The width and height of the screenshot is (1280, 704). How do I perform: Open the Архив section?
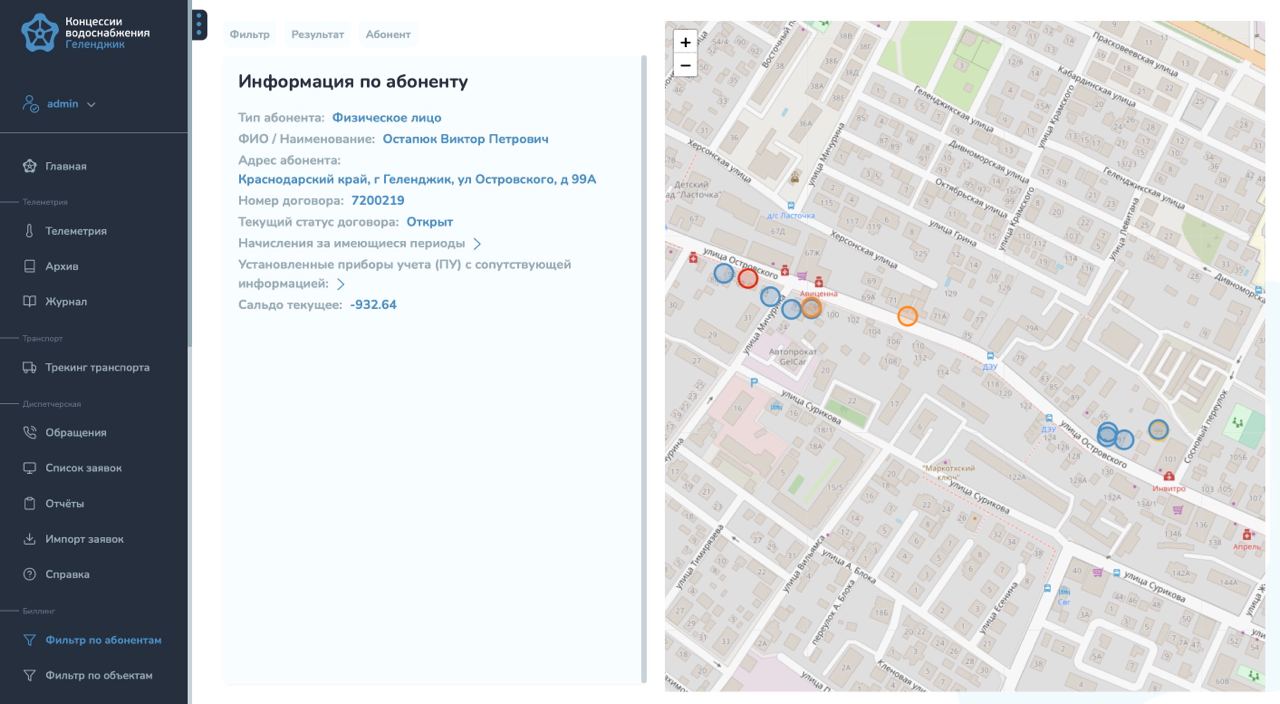[x=61, y=266]
